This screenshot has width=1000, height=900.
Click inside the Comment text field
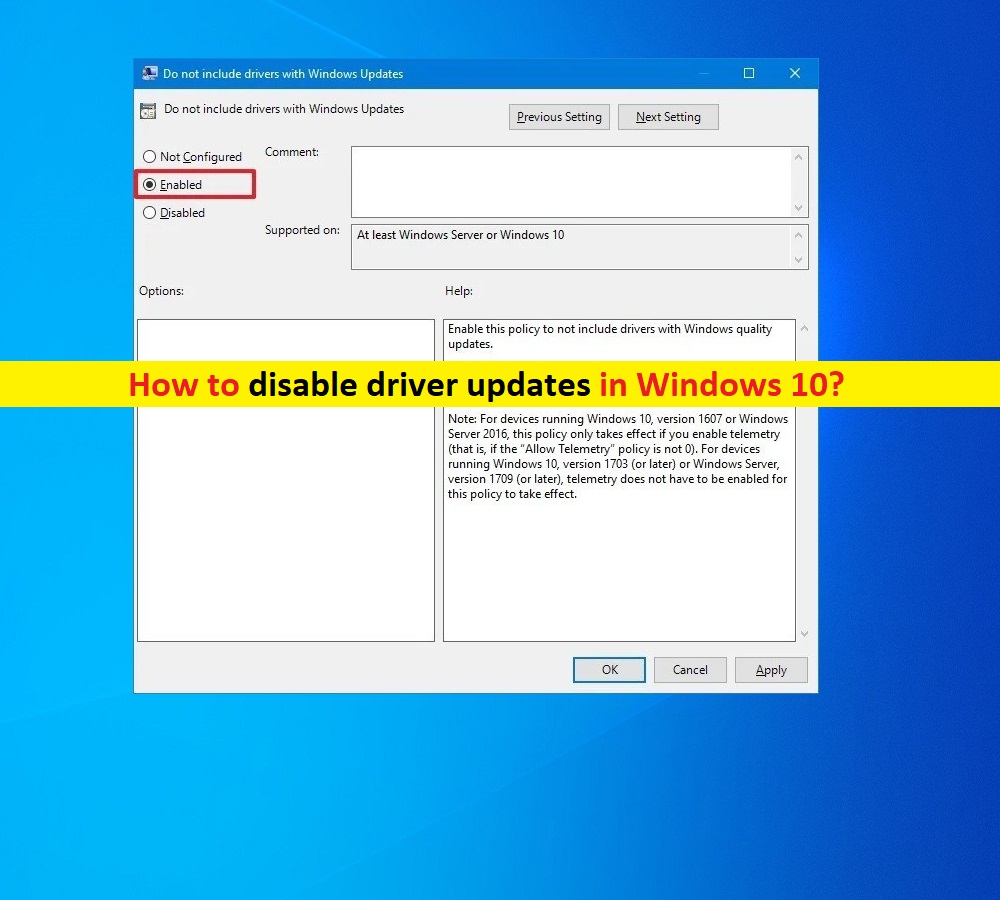pyautogui.click(x=570, y=181)
